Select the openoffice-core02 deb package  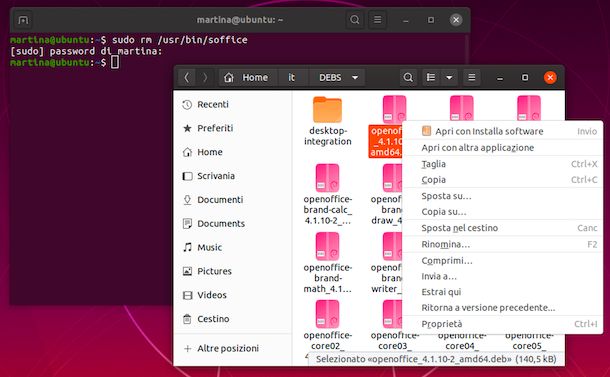click(x=328, y=325)
